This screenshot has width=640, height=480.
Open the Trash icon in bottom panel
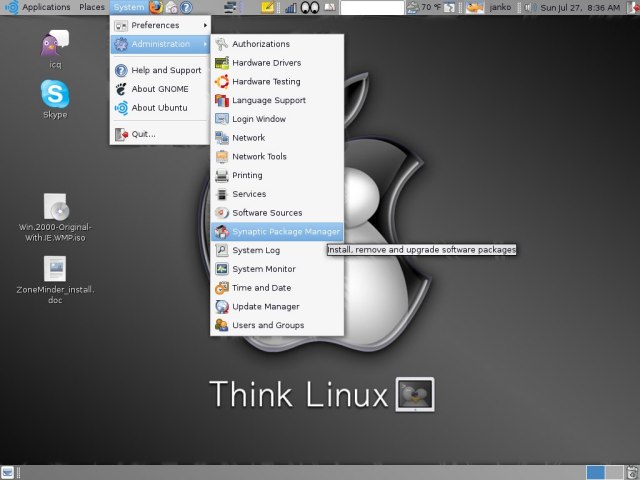tap(632, 472)
